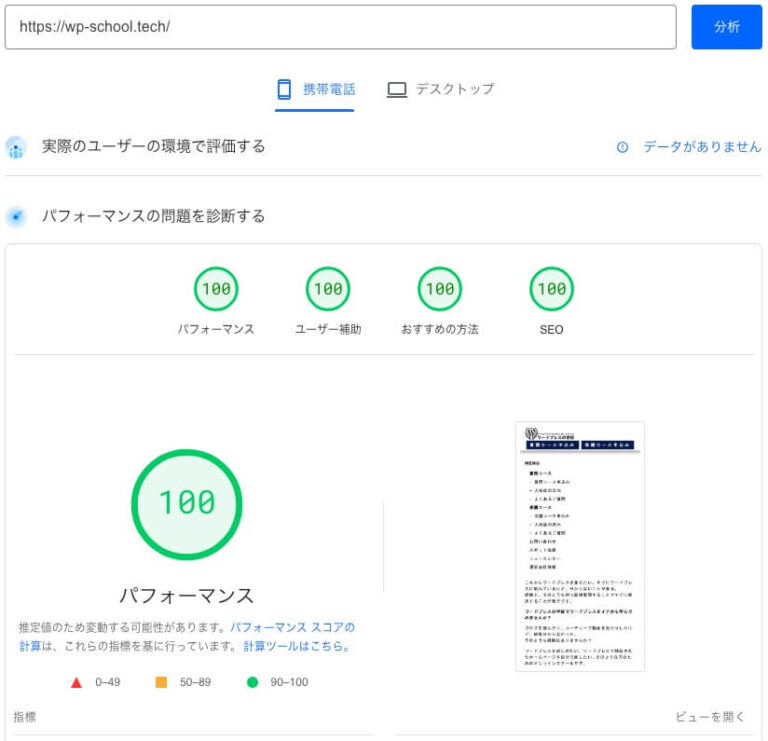Select the おすすめの方法 score gauge
This screenshot has width=768, height=741.
pos(440,289)
